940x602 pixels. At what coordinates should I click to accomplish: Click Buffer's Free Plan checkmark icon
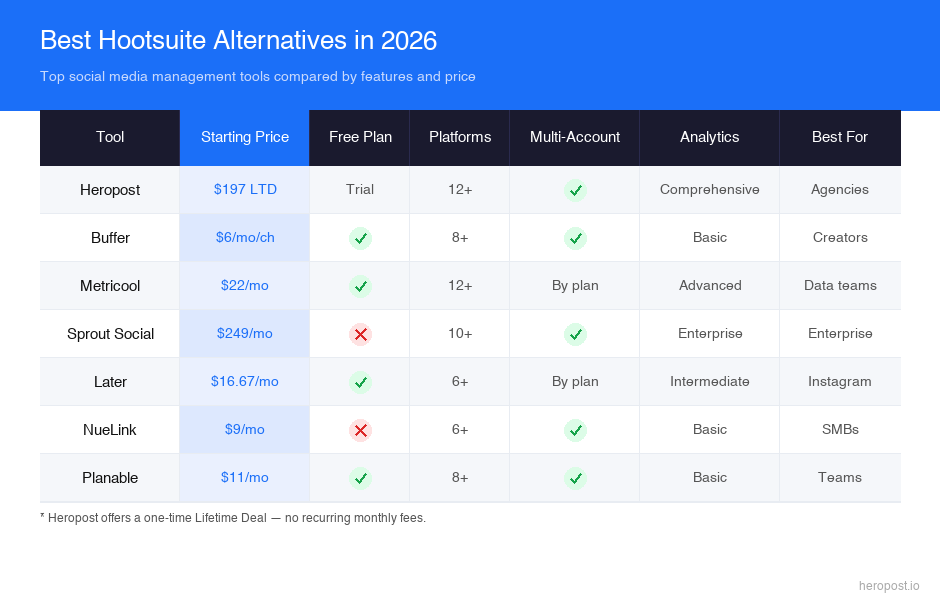(360, 238)
